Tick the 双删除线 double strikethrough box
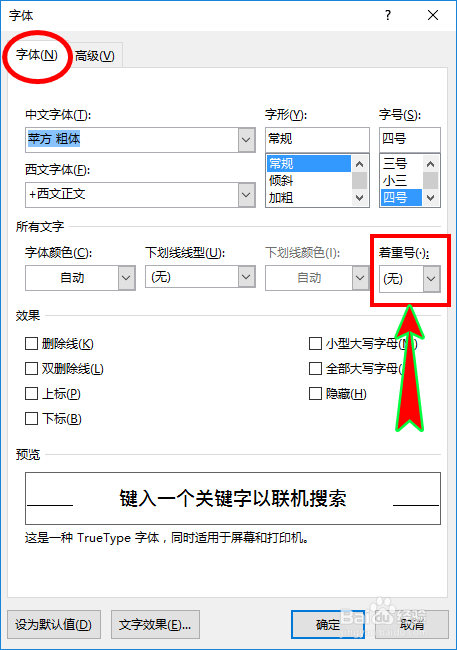Screen dimensions: 457x650 [x=32, y=369]
